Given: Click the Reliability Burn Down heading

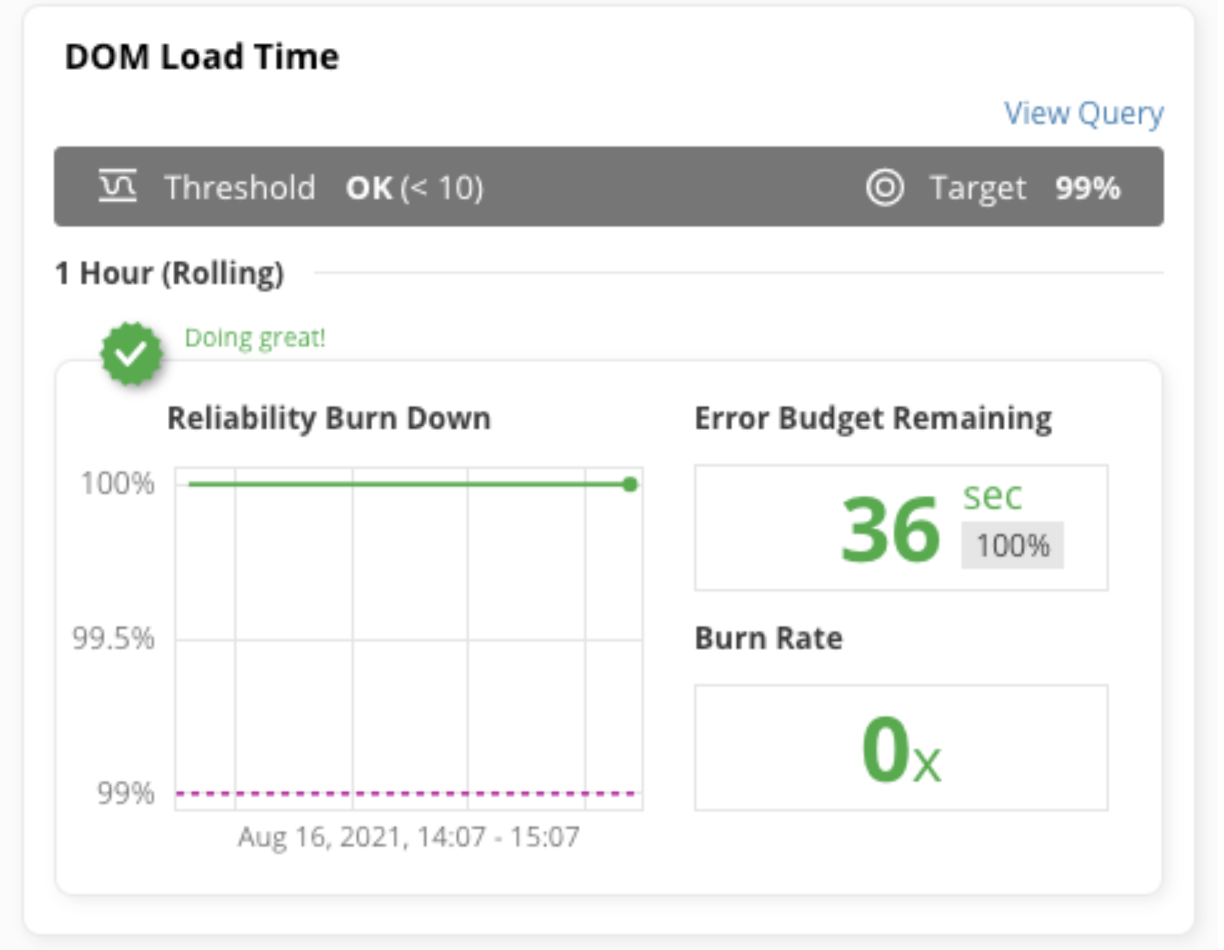Looking at the screenshot, I should pyautogui.click(x=329, y=418).
